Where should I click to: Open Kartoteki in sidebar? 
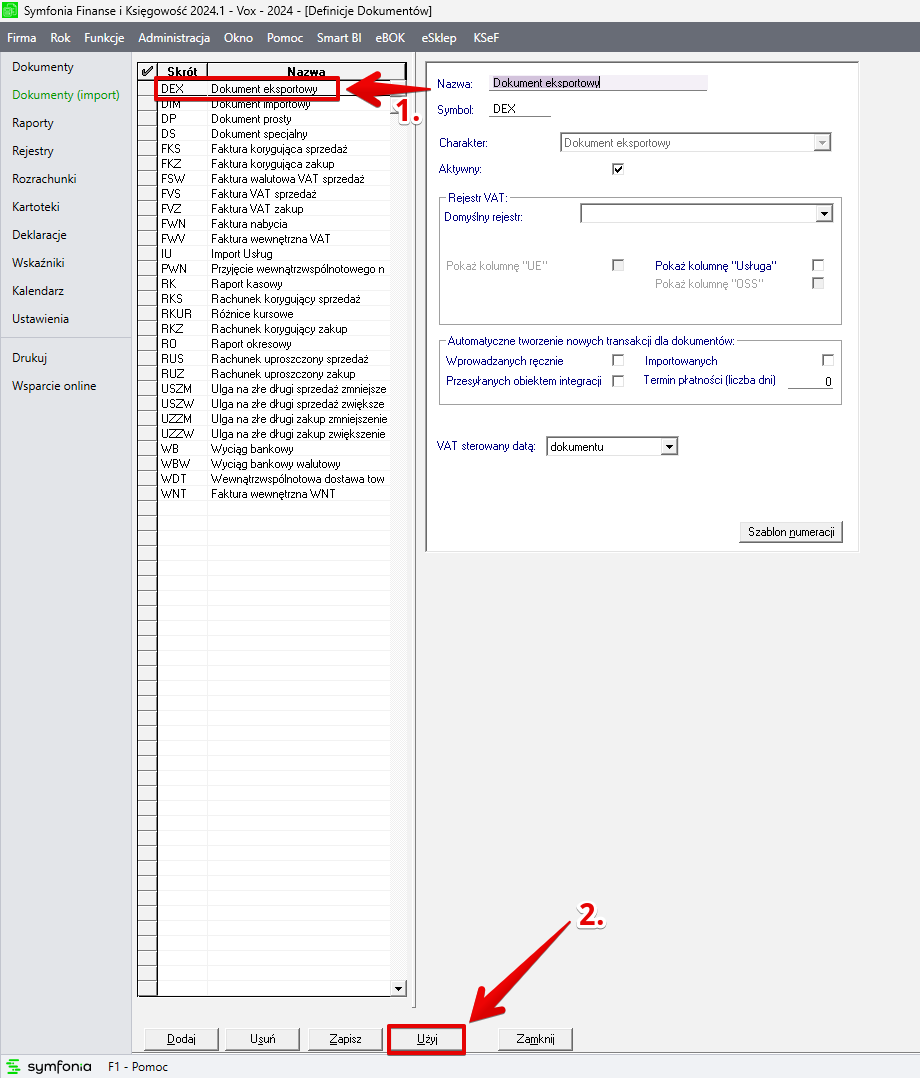[x=36, y=207]
